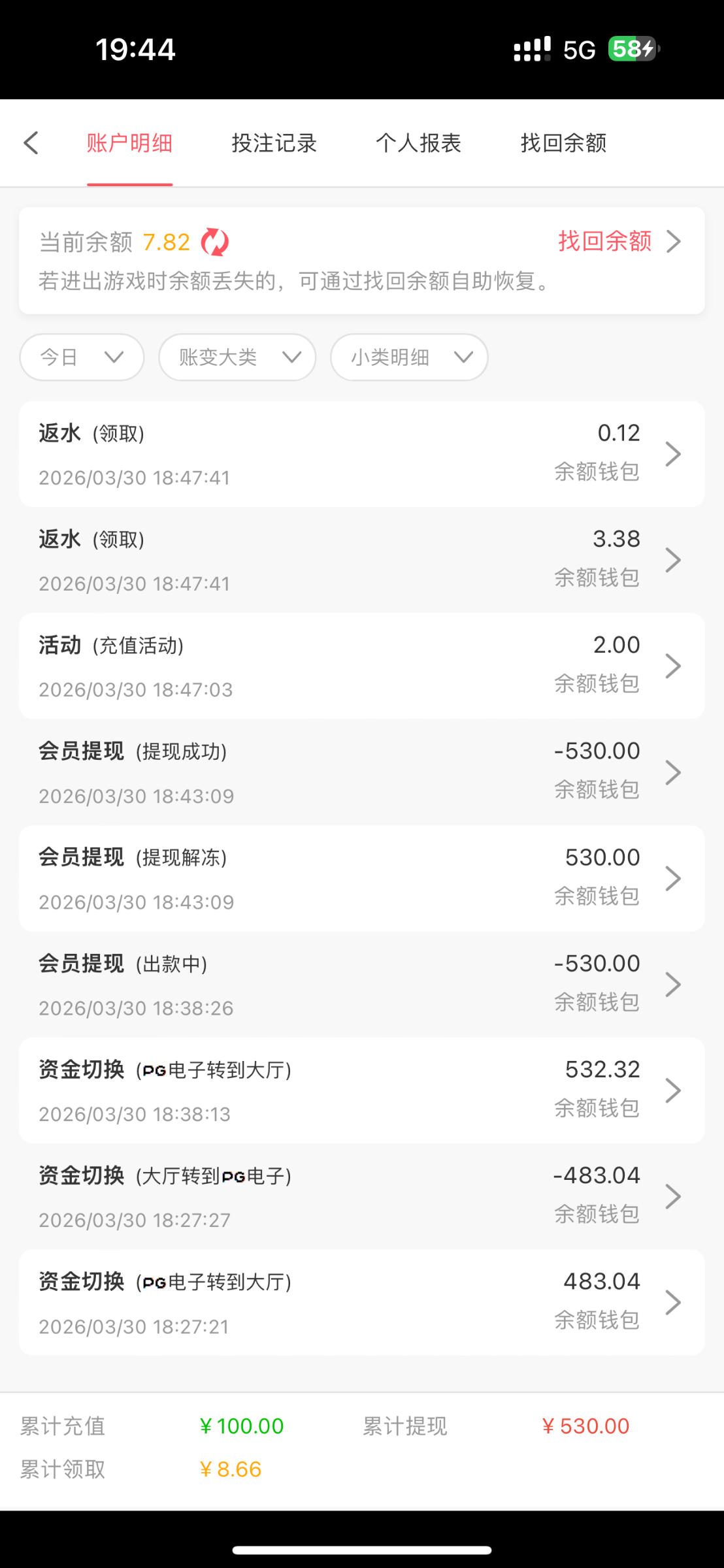The width and height of the screenshot is (724, 1568).
Task: Switch to the 投注记录 tab
Action: tap(274, 143)
